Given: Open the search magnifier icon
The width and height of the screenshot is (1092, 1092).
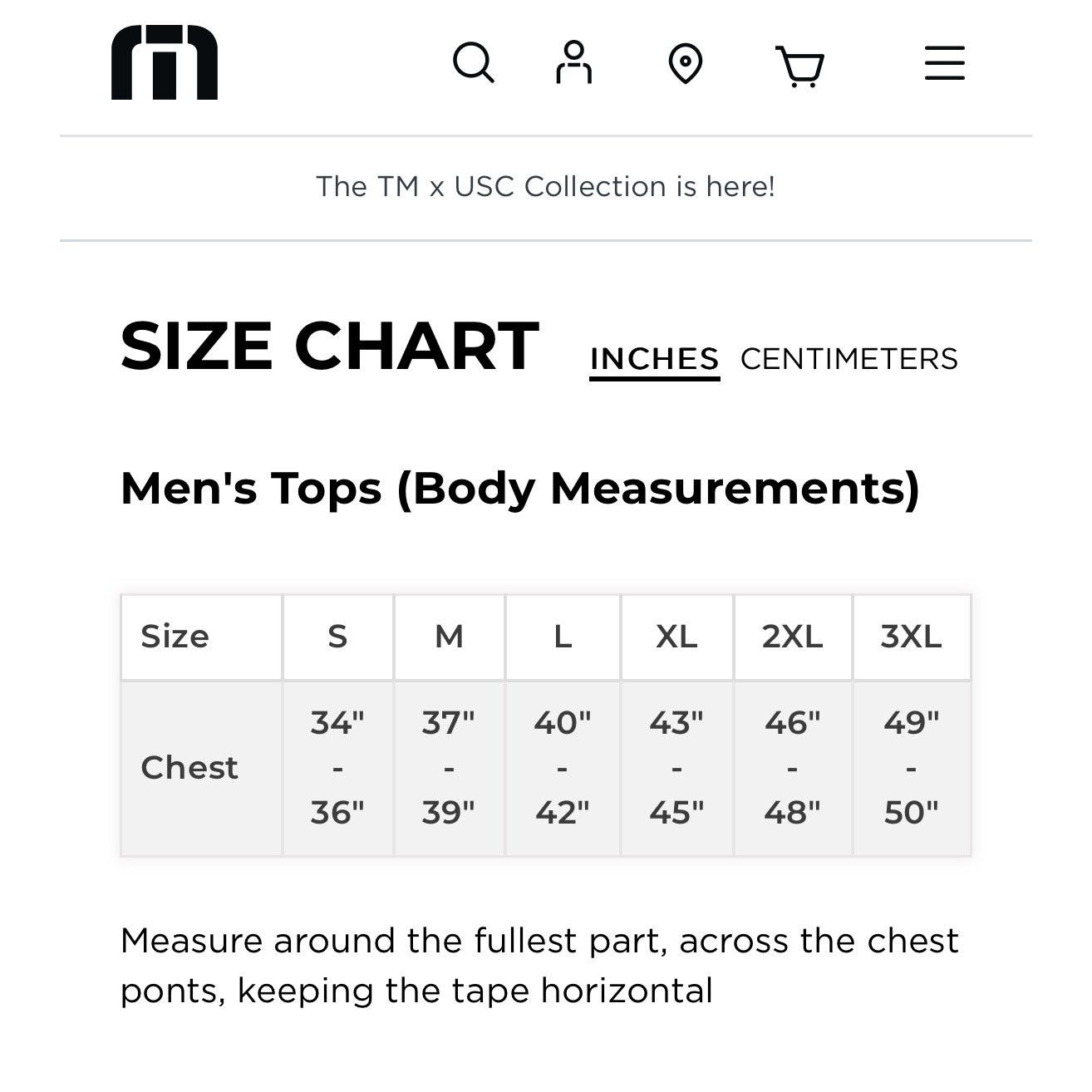Looking at the screenshot, I should pos(474,63).
